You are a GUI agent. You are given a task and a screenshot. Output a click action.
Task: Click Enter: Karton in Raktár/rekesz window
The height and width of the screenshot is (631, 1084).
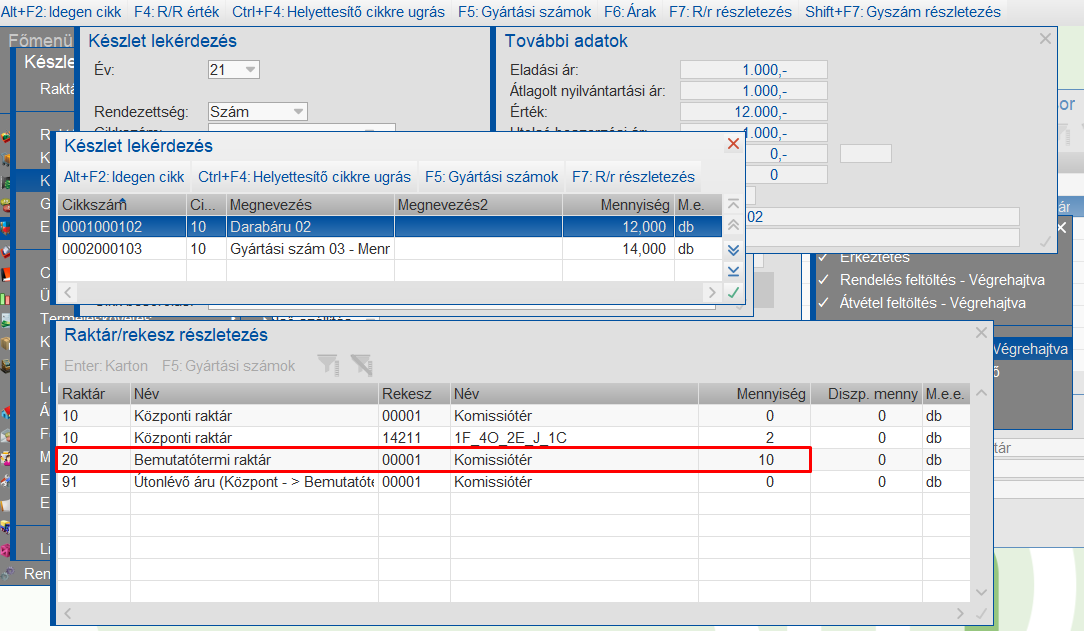pos(106,366)
